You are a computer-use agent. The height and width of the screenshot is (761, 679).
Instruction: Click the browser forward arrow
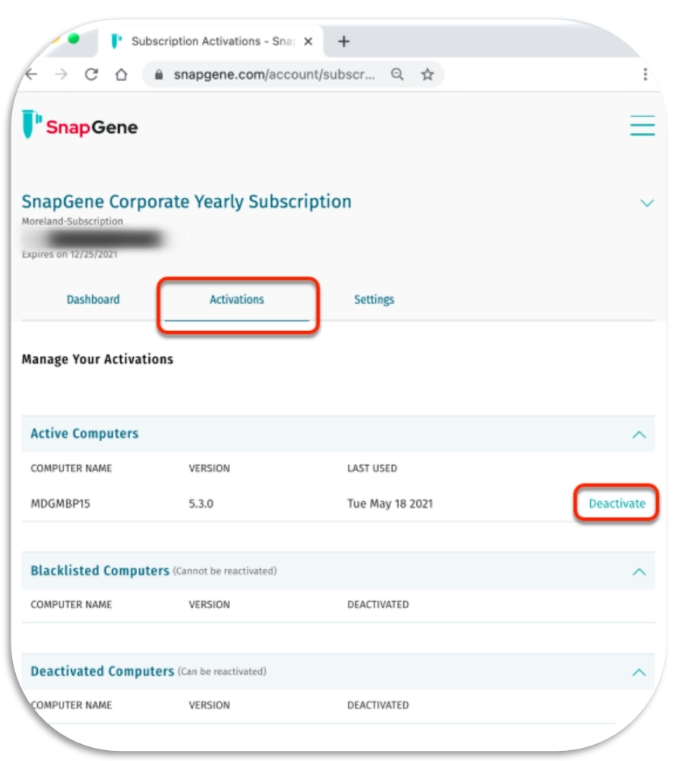(x=61, y=74)
